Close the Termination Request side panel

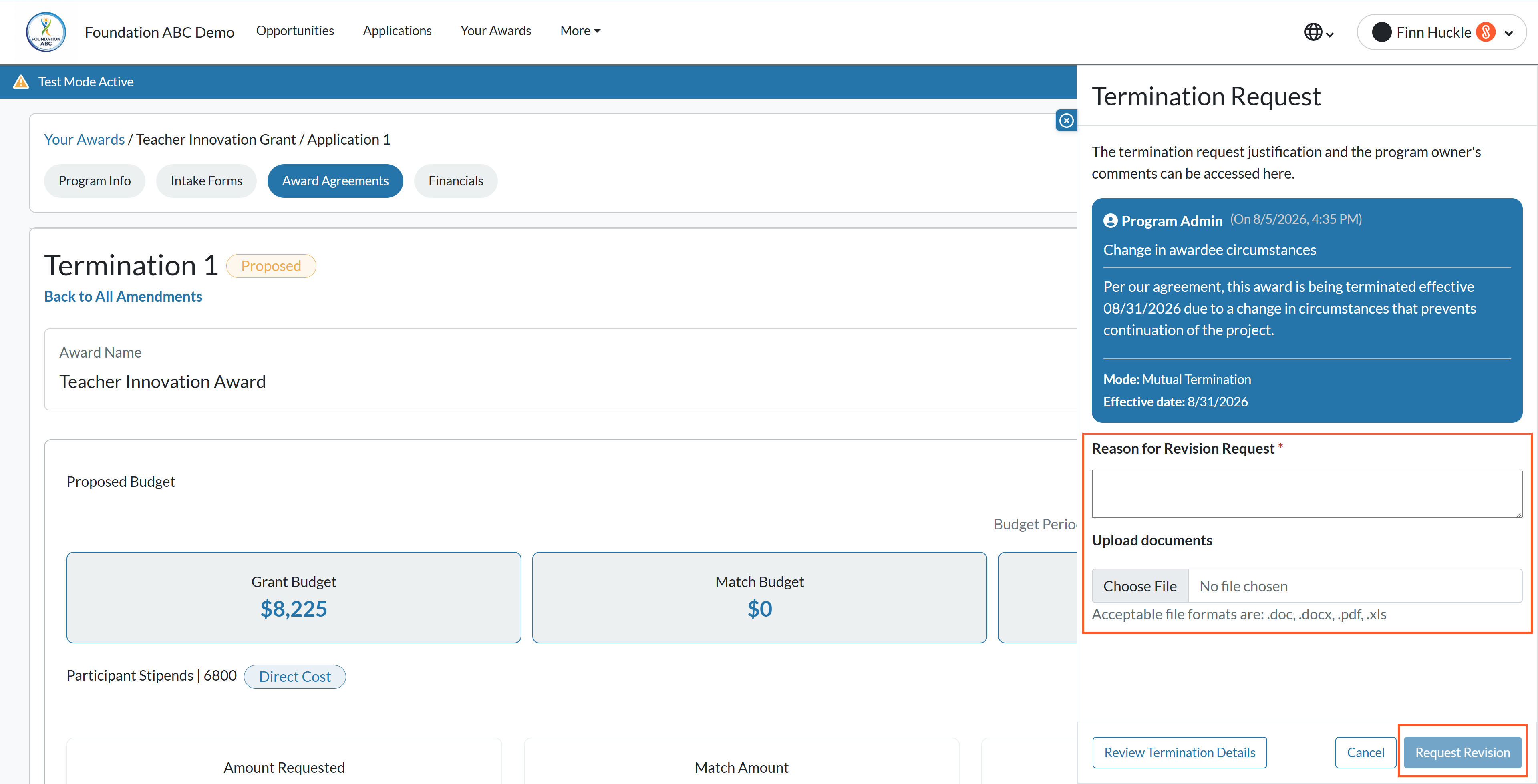coord(1066,121)
